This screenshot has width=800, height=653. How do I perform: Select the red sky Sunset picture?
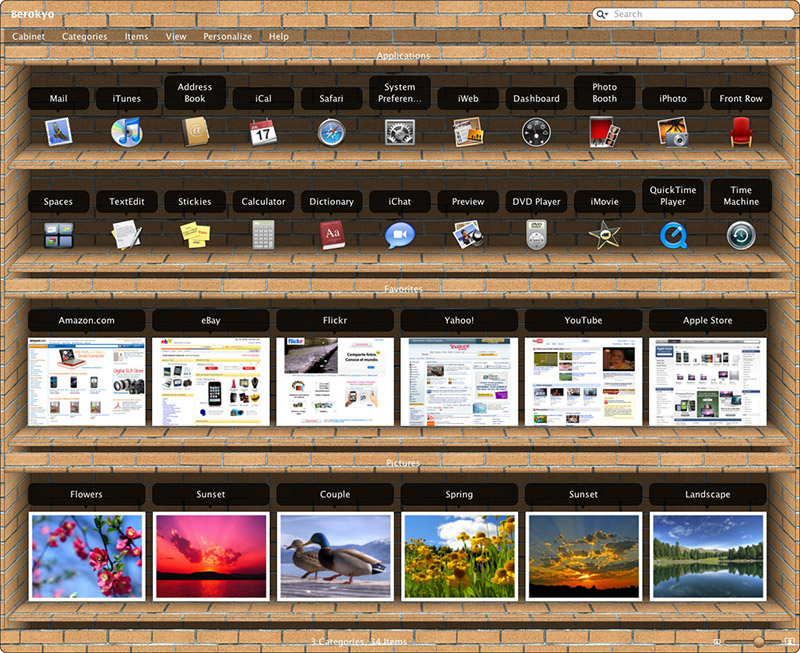pyautogui.click(x=211, y=557)
